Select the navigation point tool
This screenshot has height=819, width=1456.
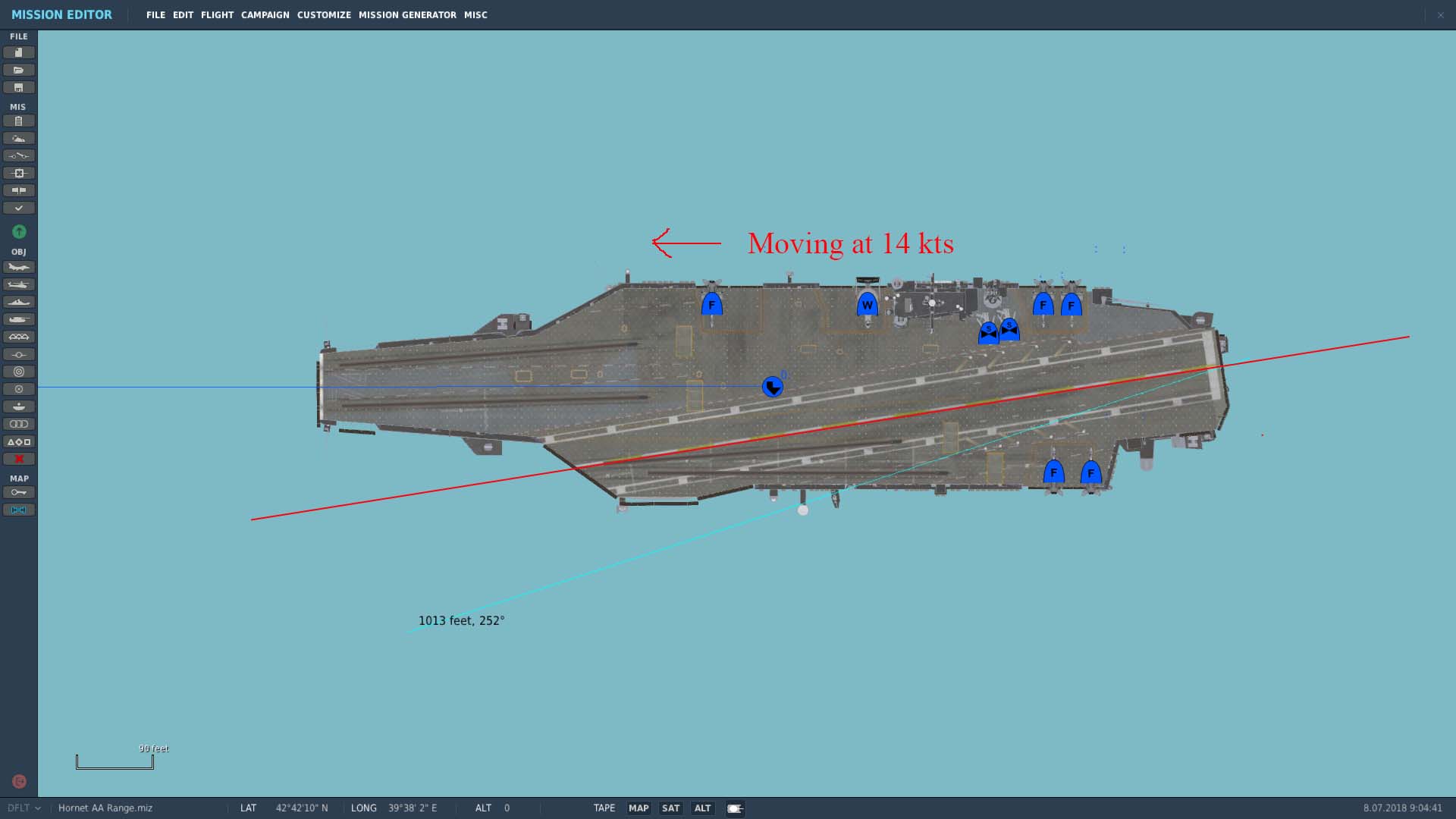[19, 355]
